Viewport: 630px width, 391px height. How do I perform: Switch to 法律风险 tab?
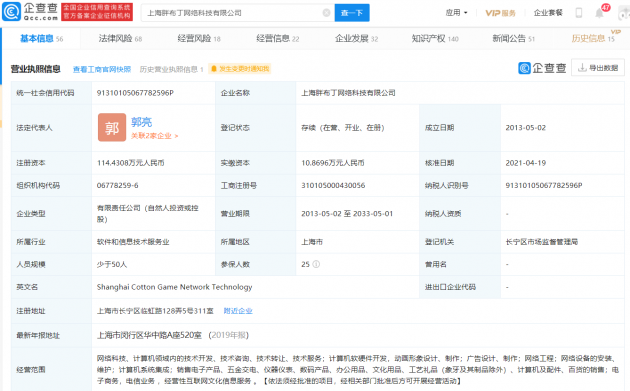[120, 39]
